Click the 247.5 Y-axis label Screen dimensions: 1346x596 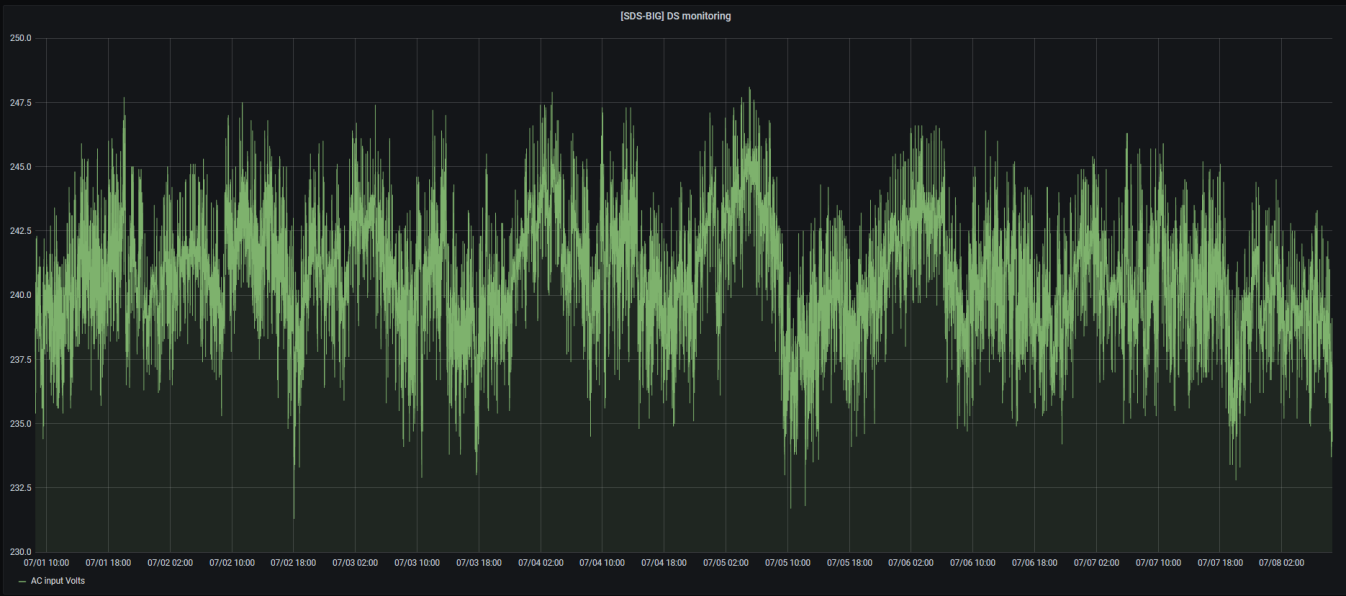click(x=21, y=102)
